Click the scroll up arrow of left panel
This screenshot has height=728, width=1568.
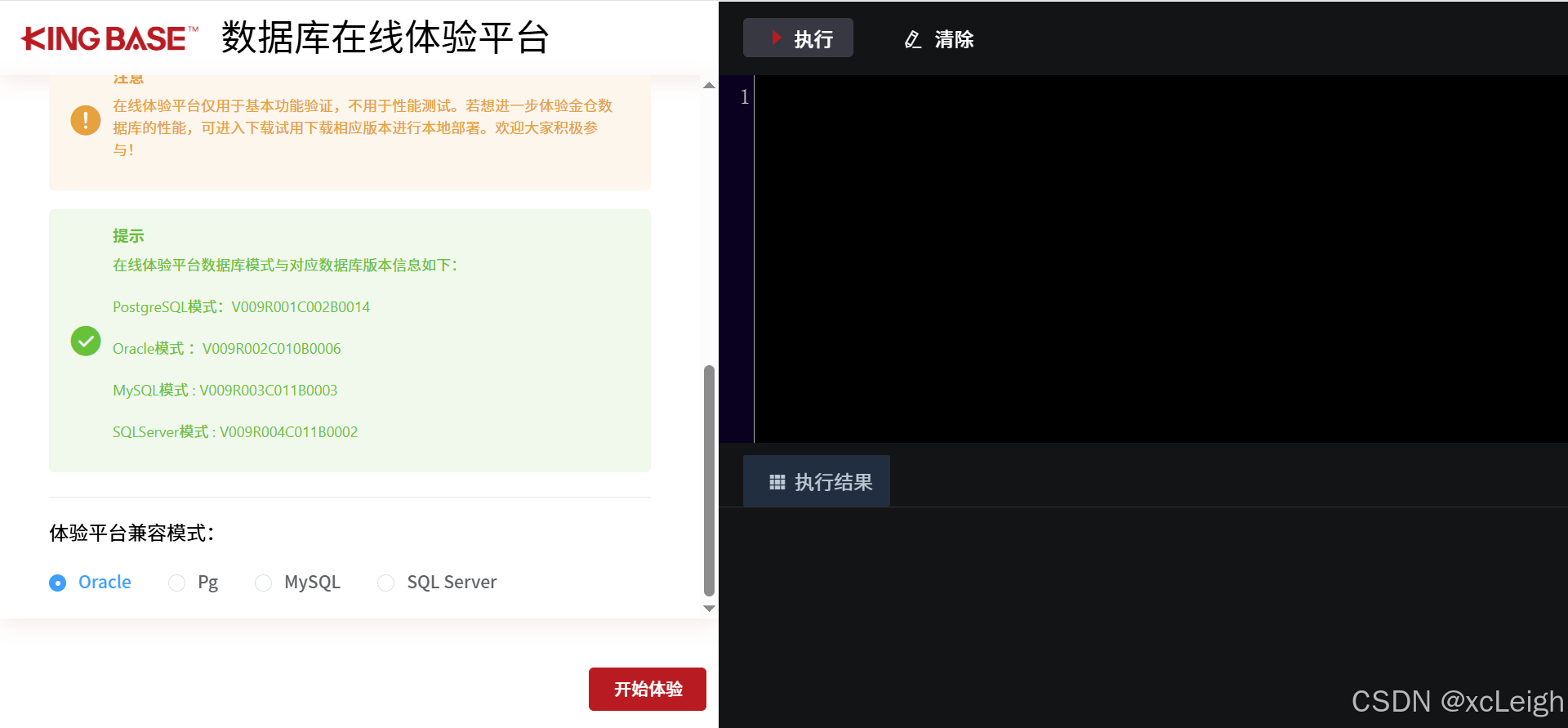pos(709,85)
